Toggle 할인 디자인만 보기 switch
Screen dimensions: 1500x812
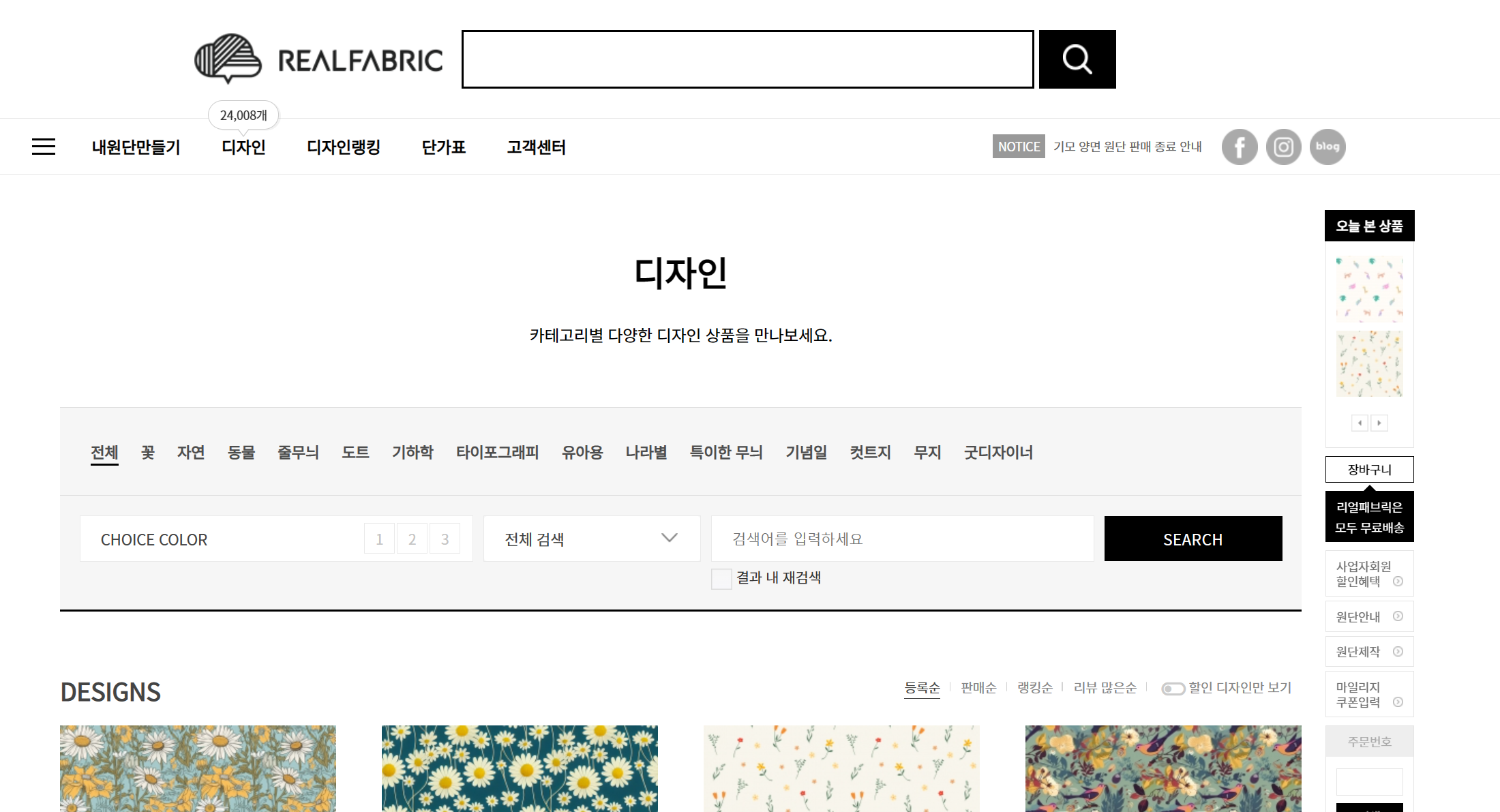1173,689
